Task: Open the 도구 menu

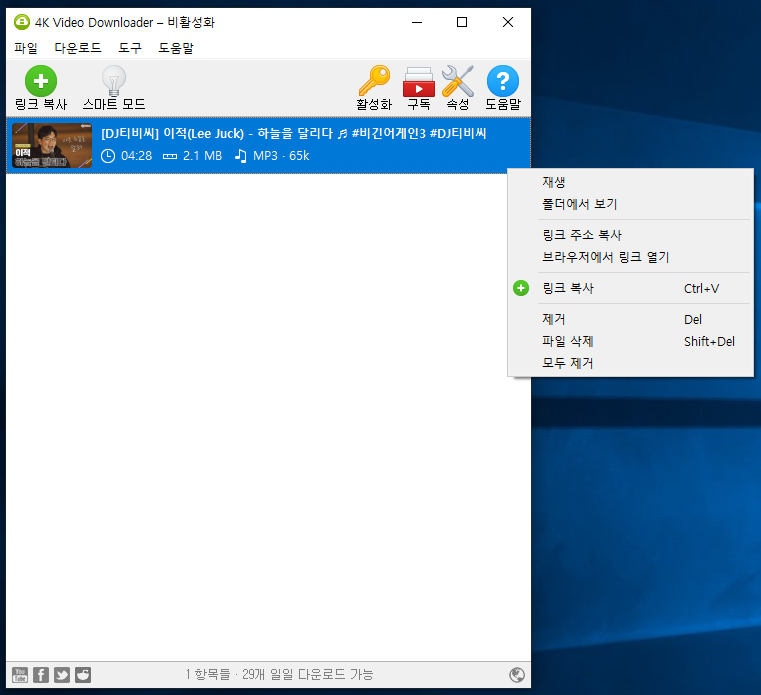Action: coord(130,48)
